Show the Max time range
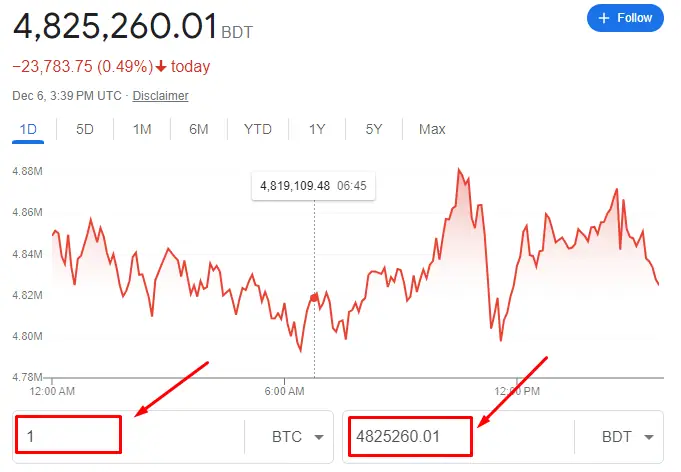The image size is (681, 472). (432, 129)
